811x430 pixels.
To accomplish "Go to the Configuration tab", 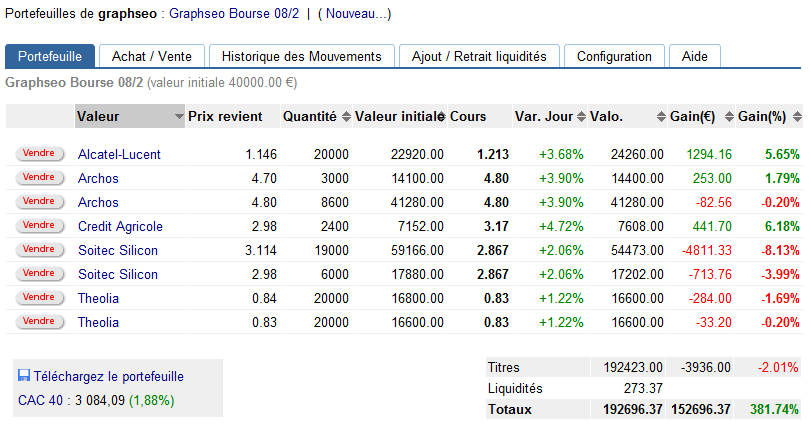I will [x=614, y=57].
